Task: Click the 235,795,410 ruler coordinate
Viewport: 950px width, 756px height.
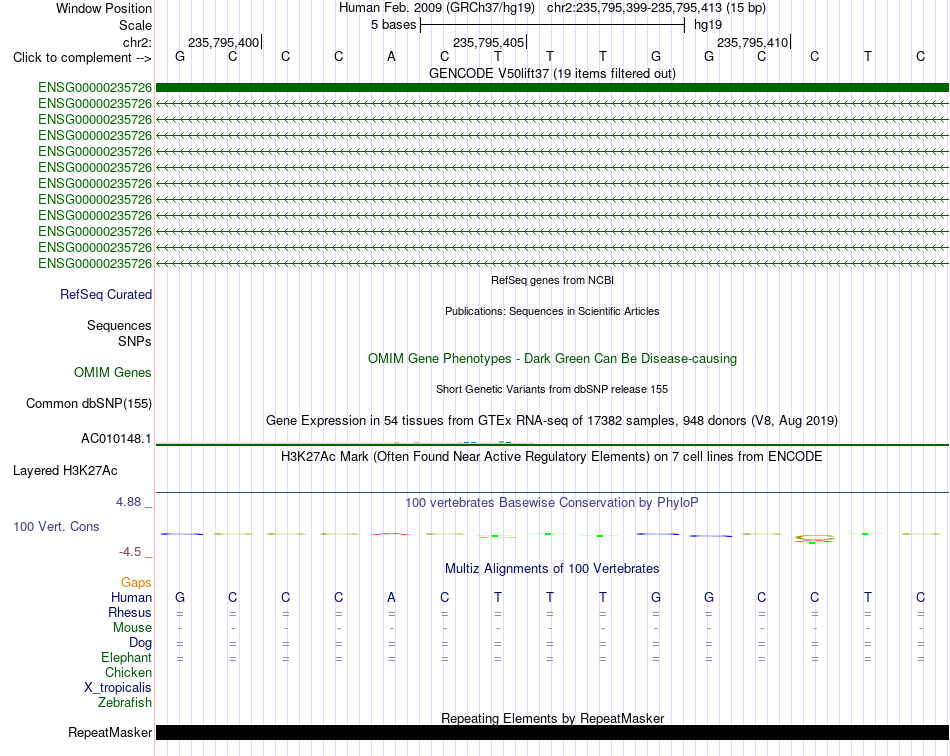Action: pos(752,42)
